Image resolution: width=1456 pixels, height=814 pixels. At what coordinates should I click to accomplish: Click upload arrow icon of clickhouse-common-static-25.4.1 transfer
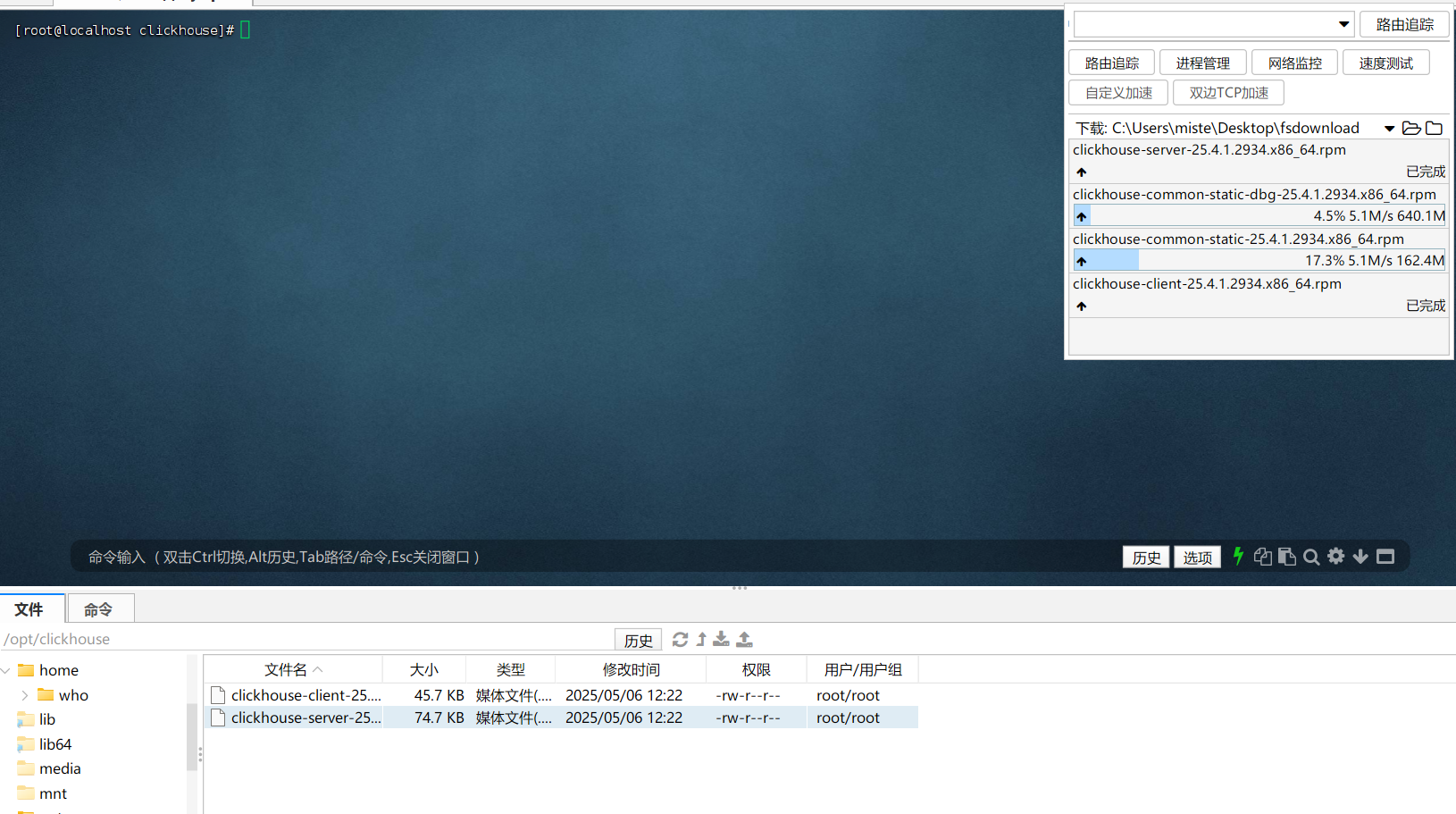(1082, 261)
